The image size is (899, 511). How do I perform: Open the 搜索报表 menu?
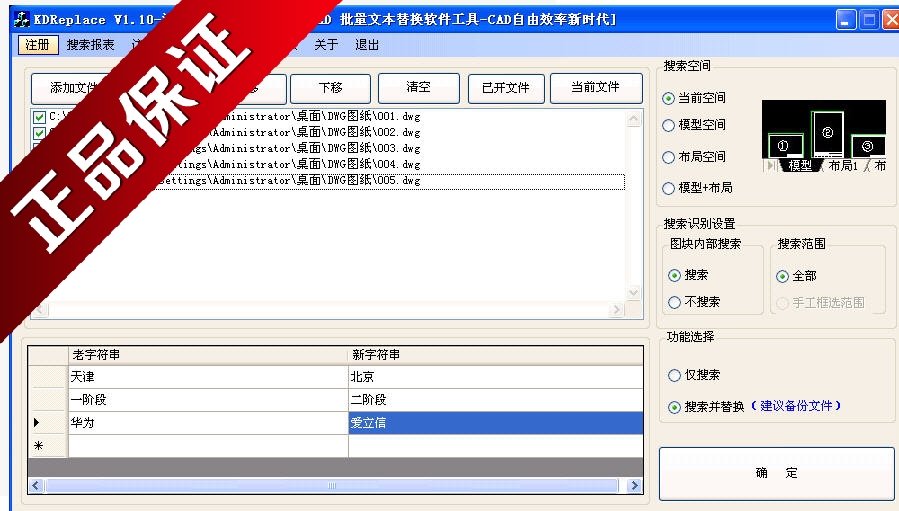click(x=90, y=45)
